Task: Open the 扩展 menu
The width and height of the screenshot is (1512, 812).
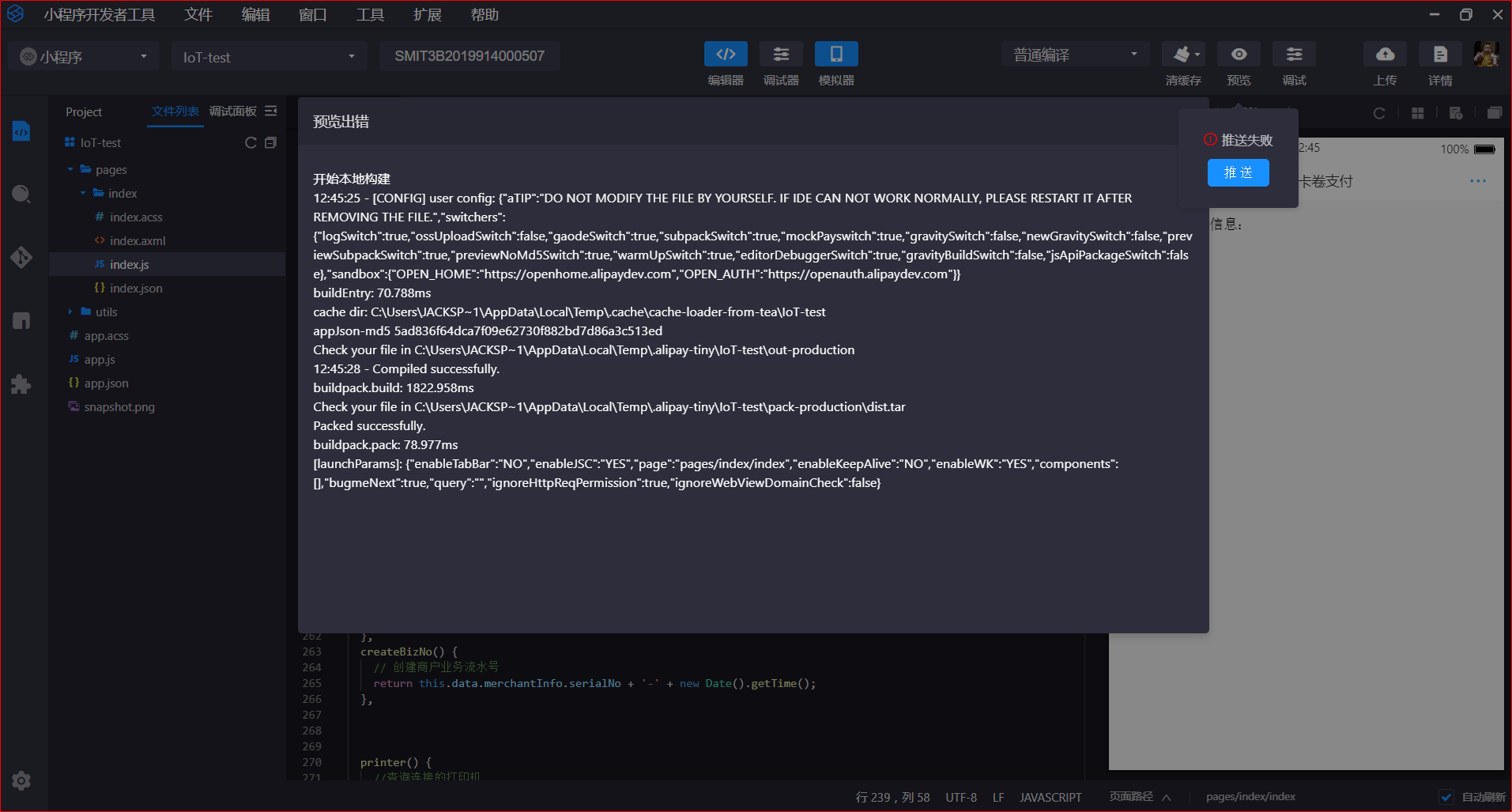Action: click(x=427, y=14)
